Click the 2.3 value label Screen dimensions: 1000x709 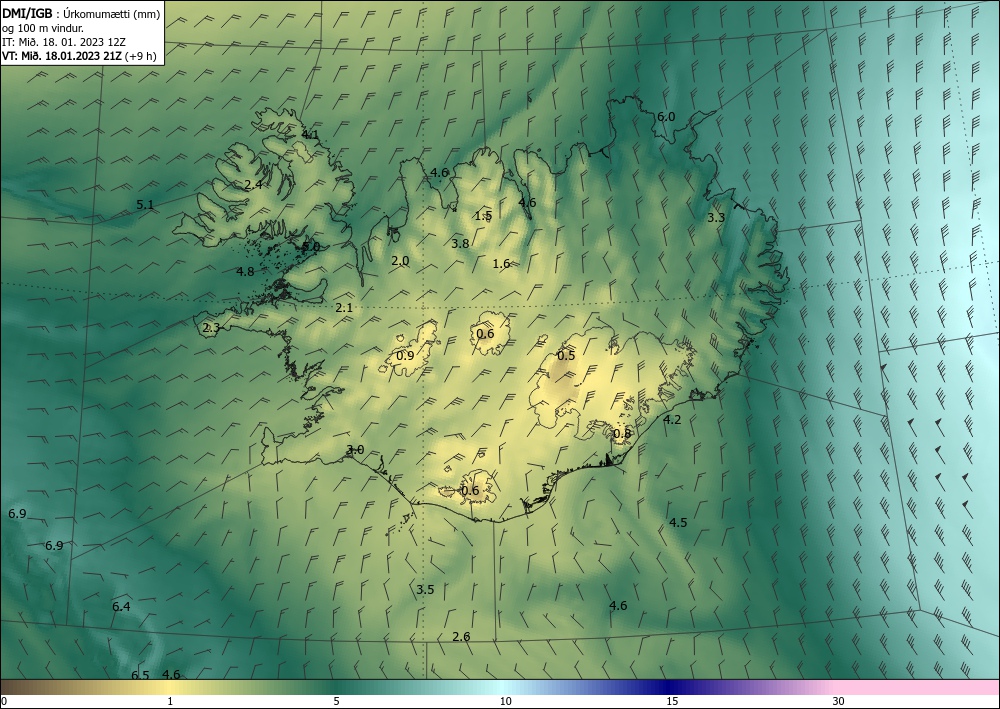pyautogui.click(x=211, y=328)
